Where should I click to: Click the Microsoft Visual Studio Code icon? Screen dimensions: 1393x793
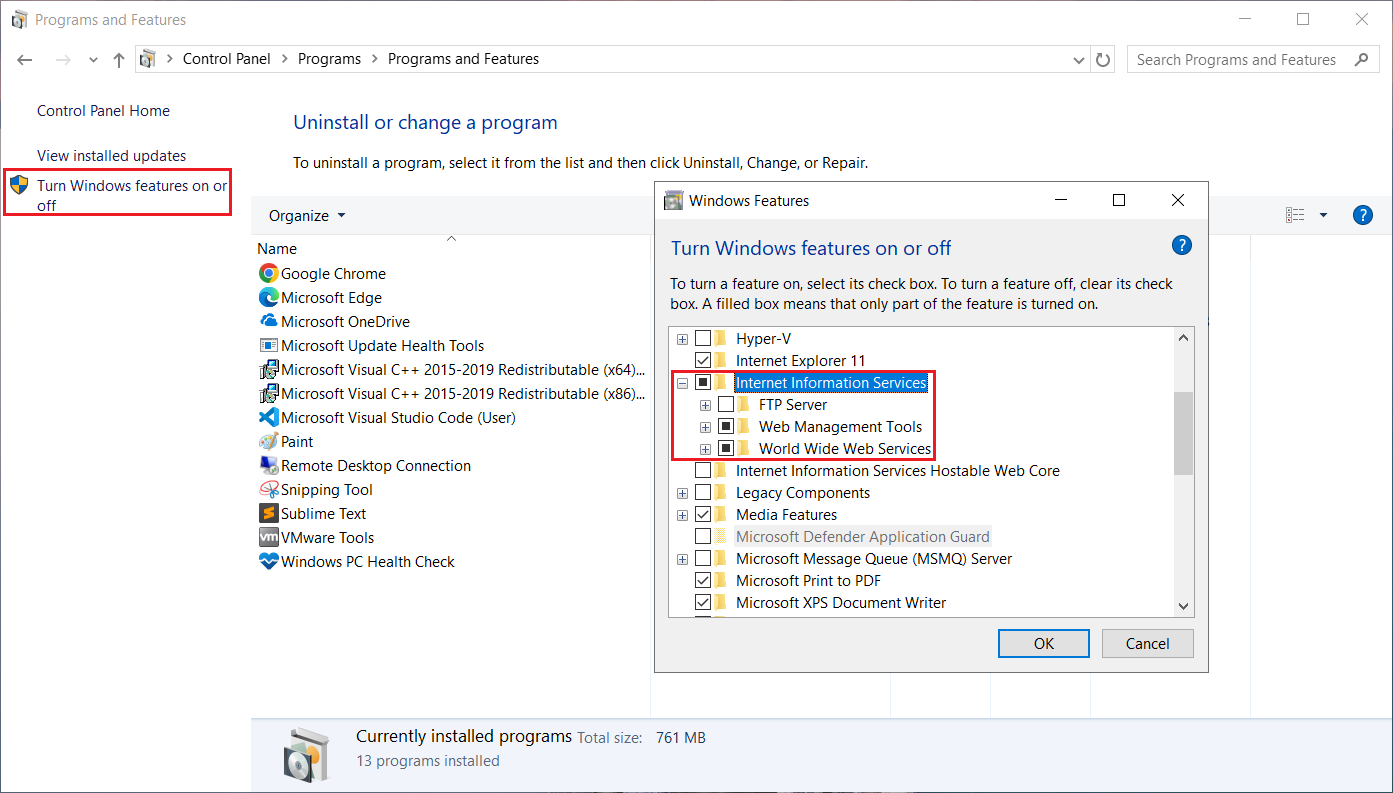[267, 417]
